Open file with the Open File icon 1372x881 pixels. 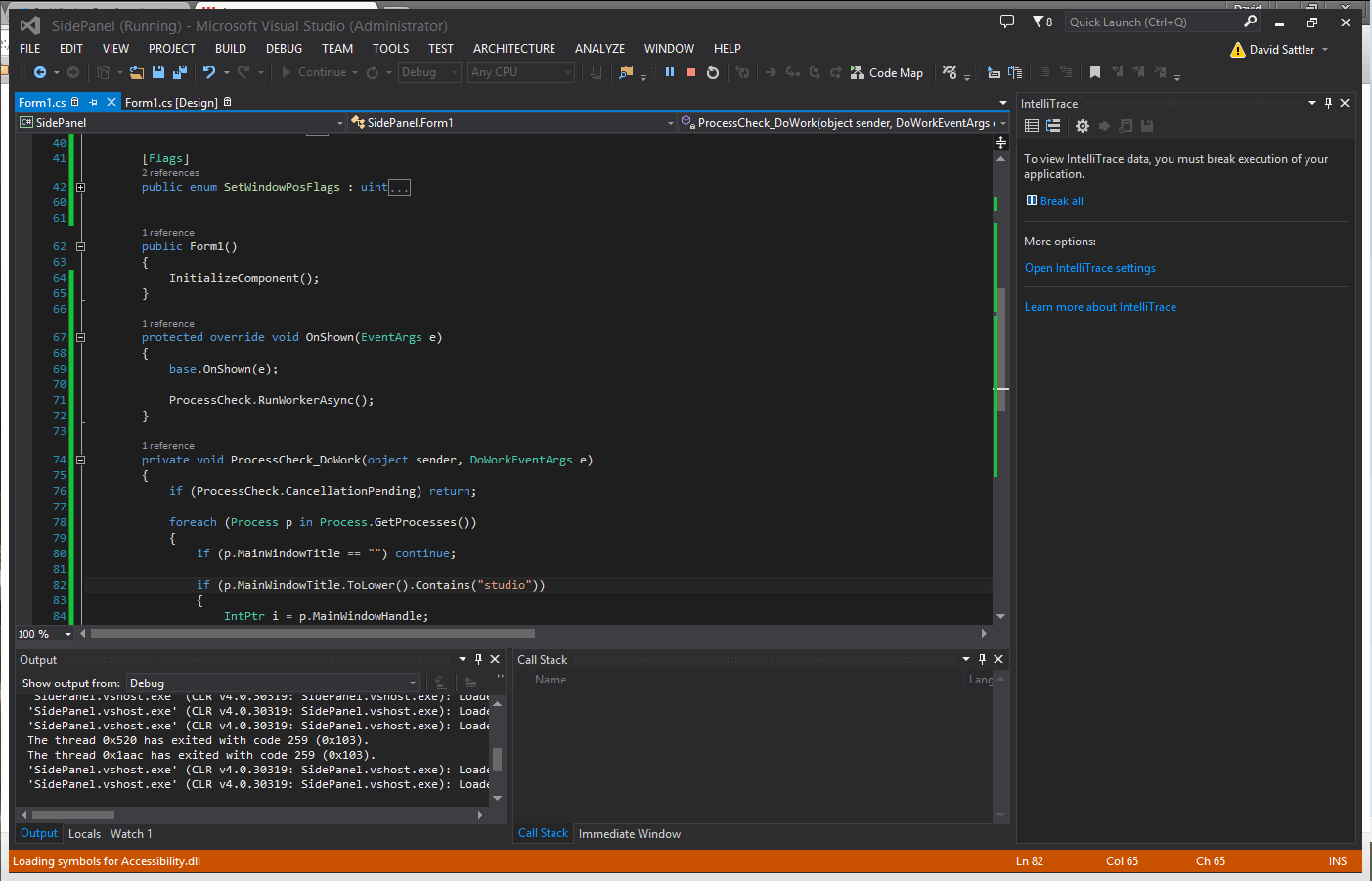(137, 72)
